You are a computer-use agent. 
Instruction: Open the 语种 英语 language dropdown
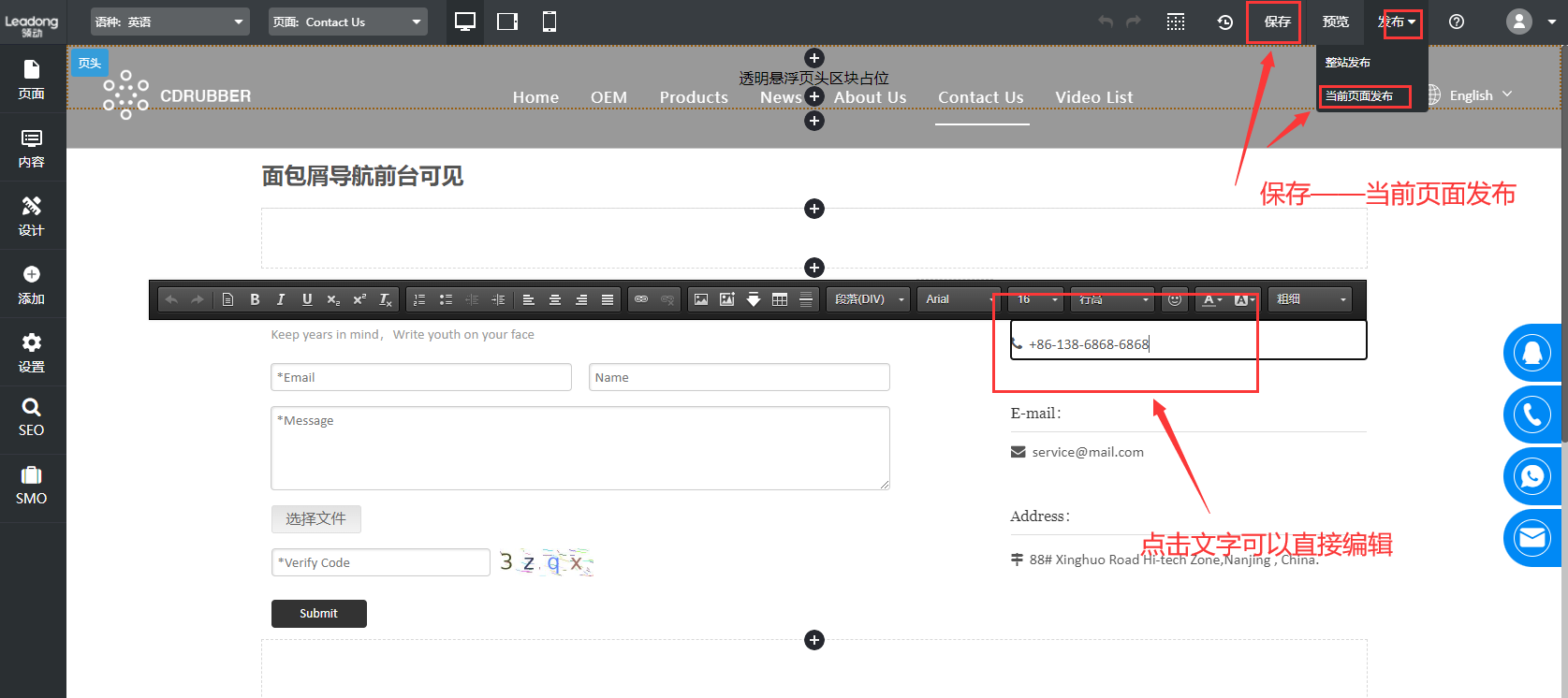[x=169, y=22]
